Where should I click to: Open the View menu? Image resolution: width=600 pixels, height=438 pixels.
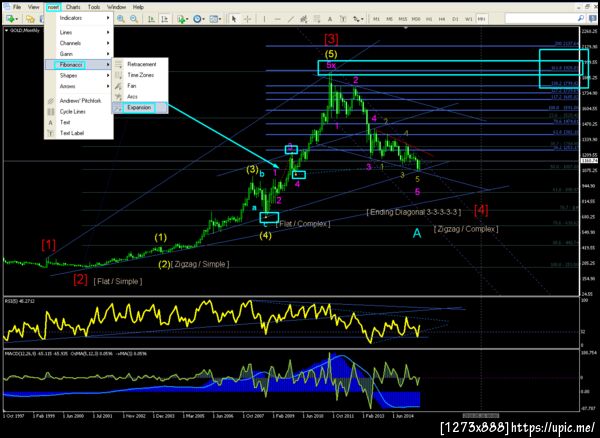[34, 7]
